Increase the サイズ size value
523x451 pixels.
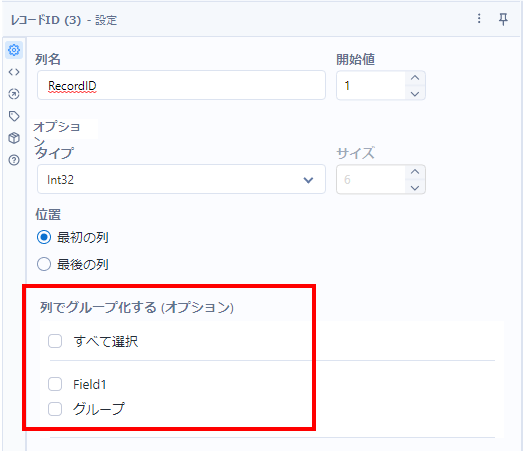pyautogui.click(x=415, y=172)
